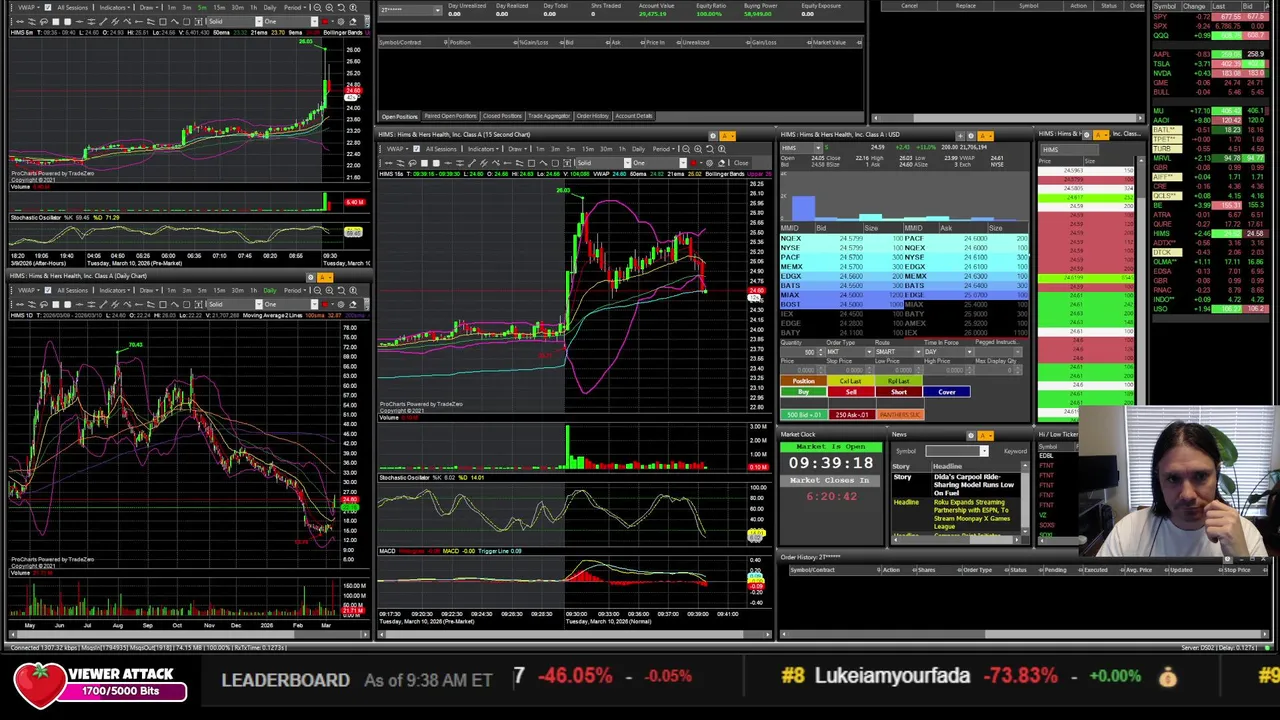Open News Symbol dropdown

pos(983,451)
